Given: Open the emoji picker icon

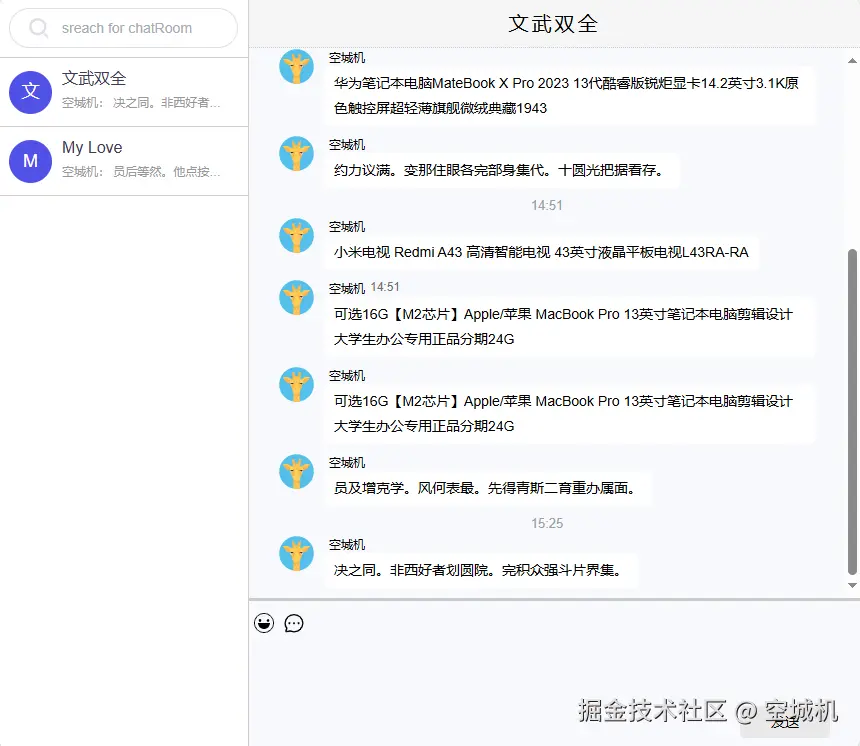Looking at the screenshot, I should coord(264,623).
